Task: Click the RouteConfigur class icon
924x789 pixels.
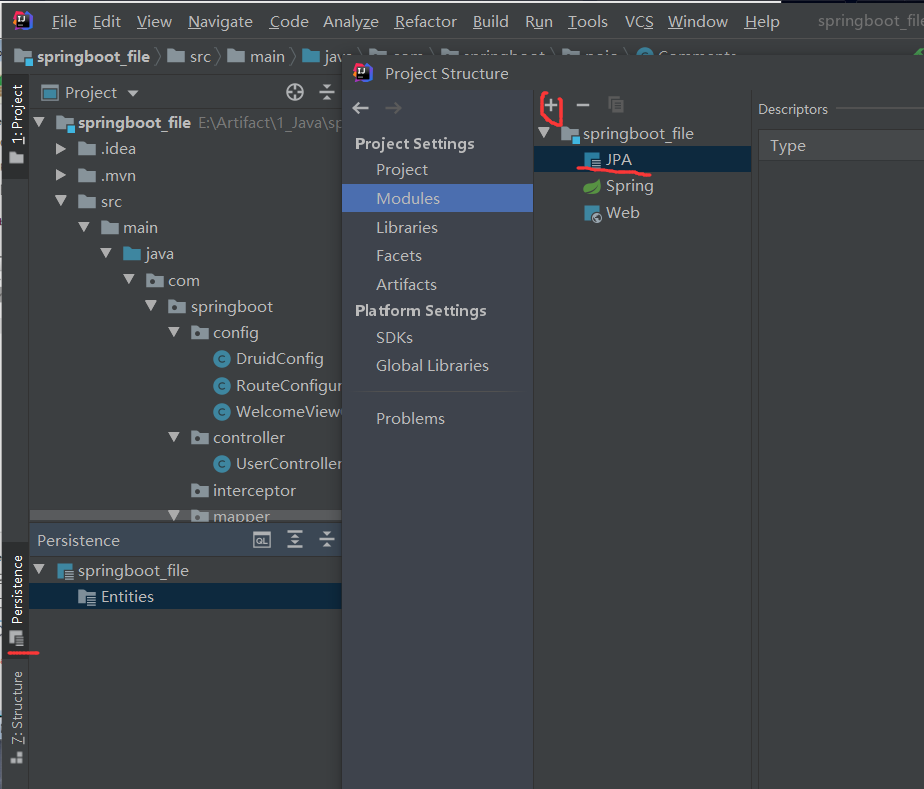Action: [x=222, y=386]
